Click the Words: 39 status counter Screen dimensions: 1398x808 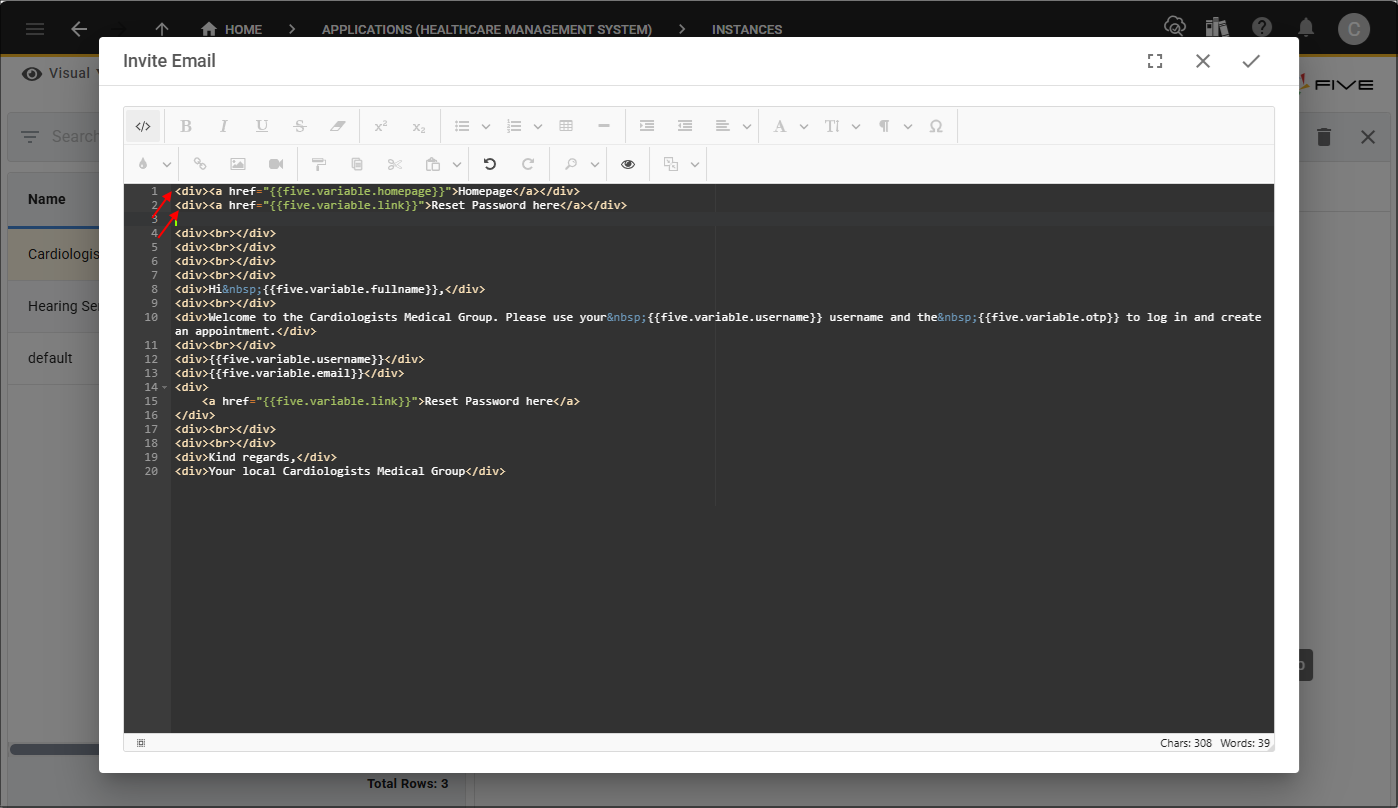[1245, 743]
